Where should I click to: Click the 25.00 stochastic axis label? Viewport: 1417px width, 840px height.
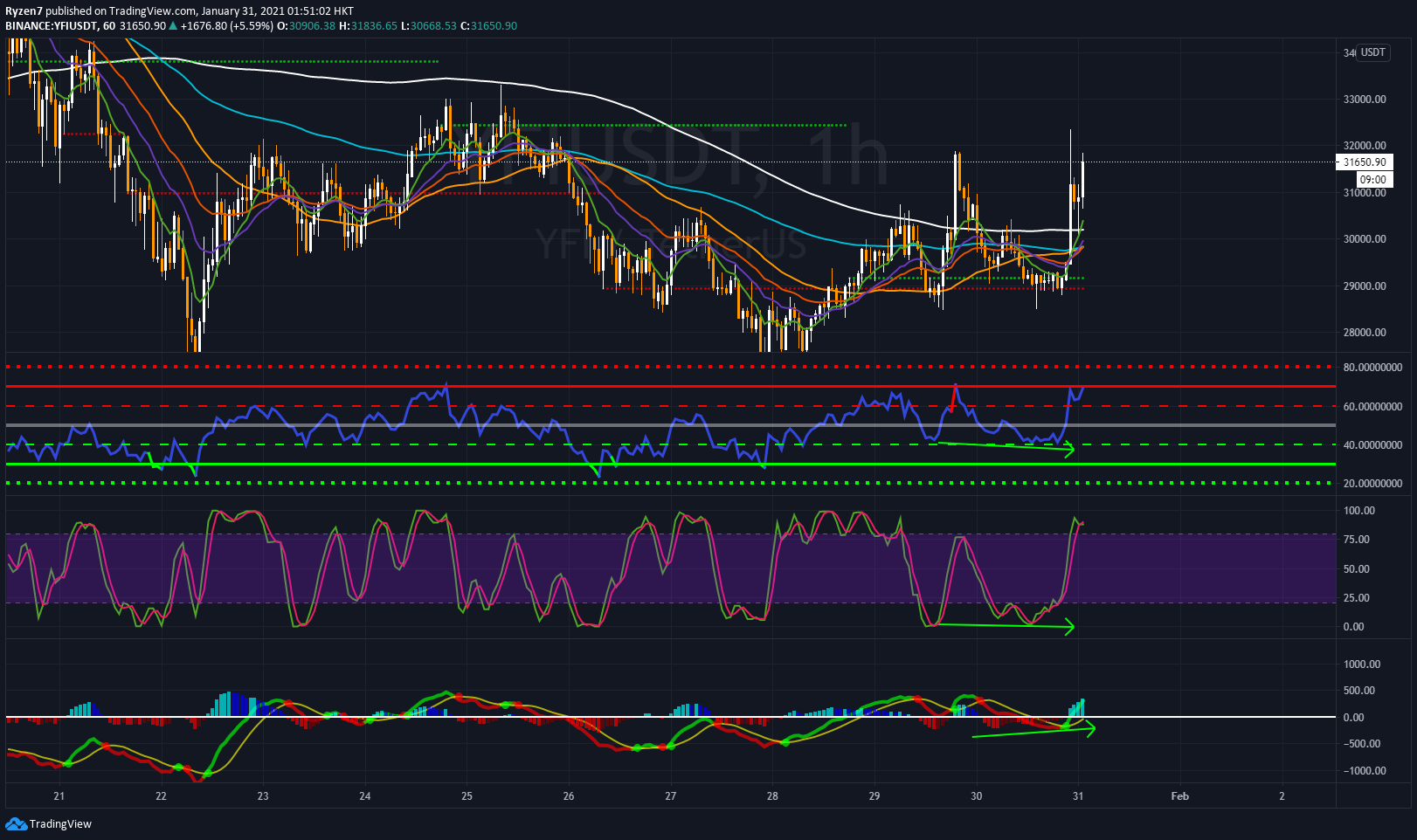click(1357, 598)
